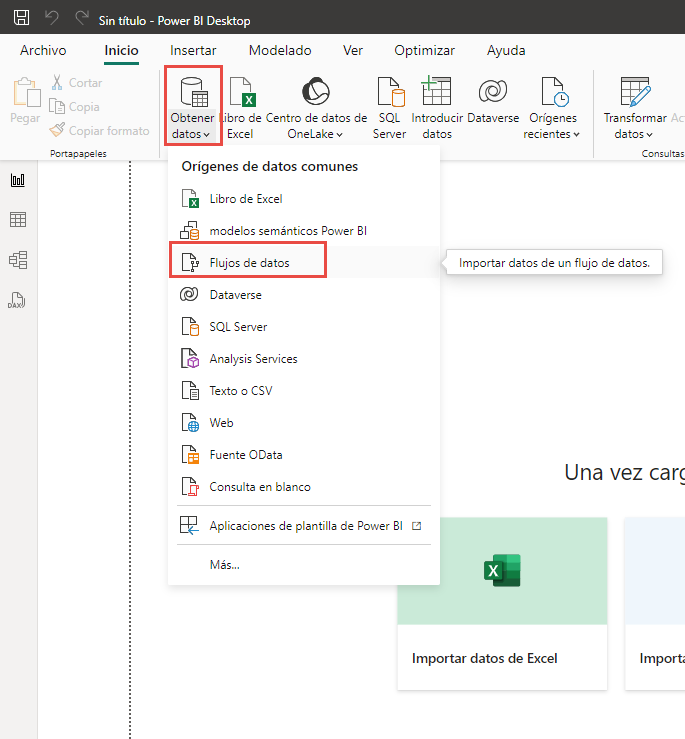Viewport: 685px width, 739px height.
Task: Open the Model view sidebar icon
Action: coord(18,260)
